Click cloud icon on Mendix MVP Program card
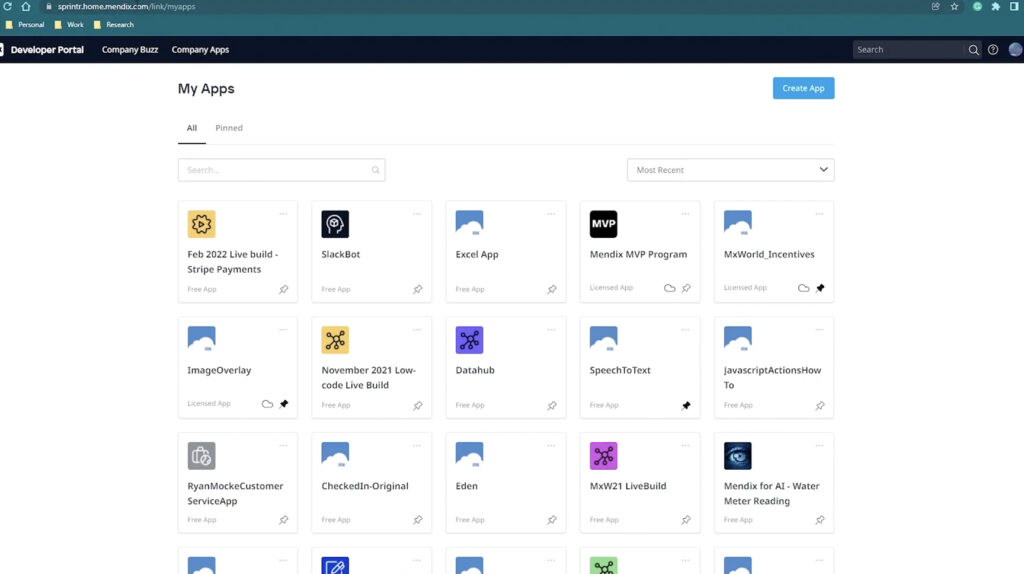The image size is (1024, 574). pos(670,288)
